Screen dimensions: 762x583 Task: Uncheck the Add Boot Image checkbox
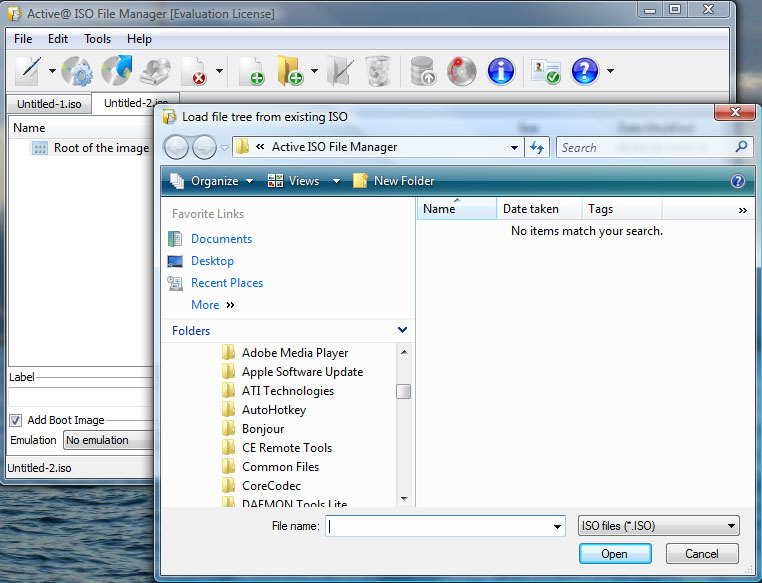pos(16,420)
